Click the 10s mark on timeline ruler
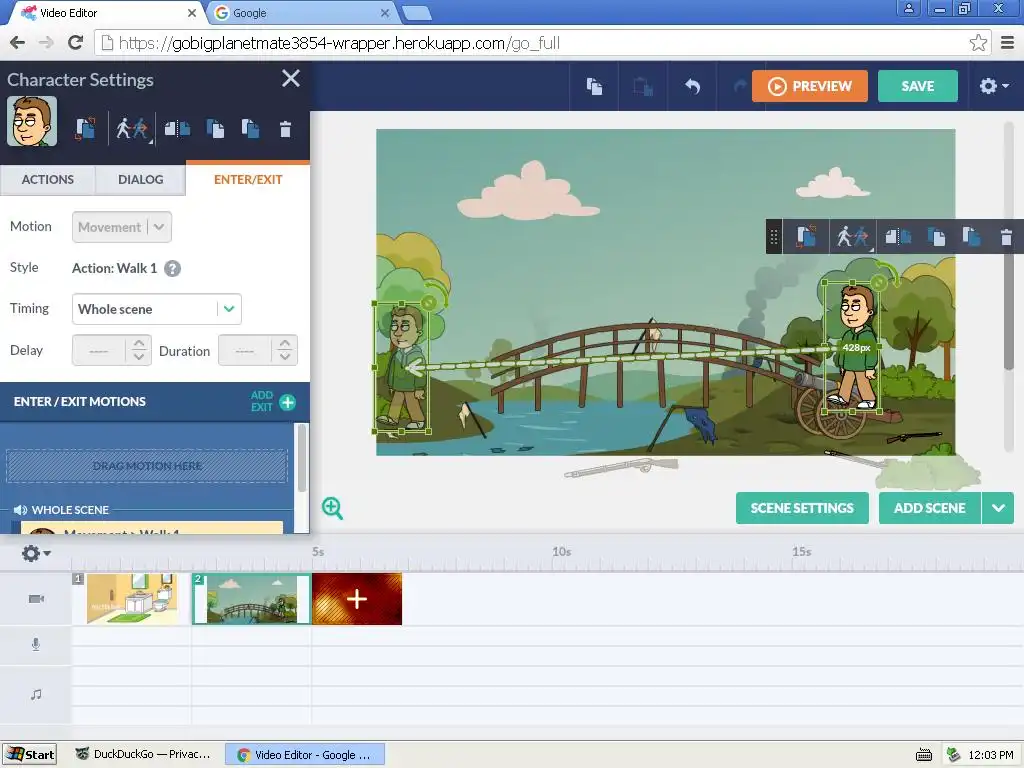Image resolution: width=1024 pixels, height=768 pixels. 562,552
